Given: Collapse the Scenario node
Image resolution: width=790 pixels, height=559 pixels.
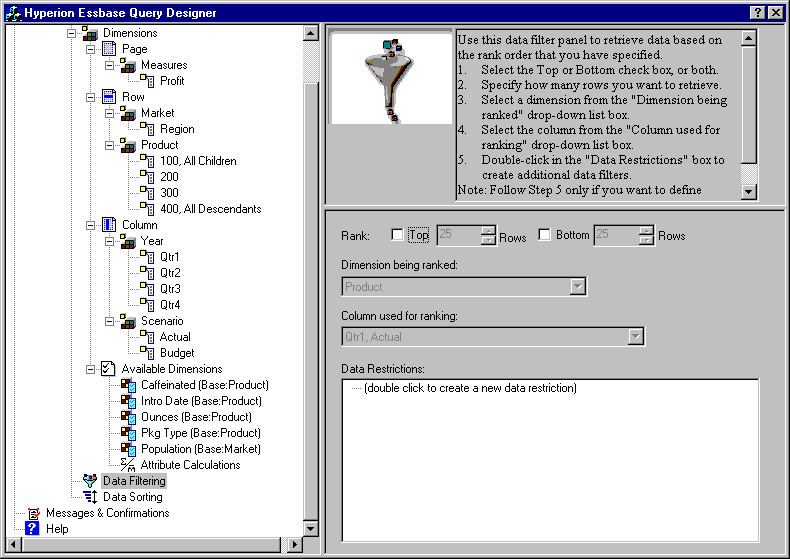Looking at the screenshot, I should tap(109, 321).
